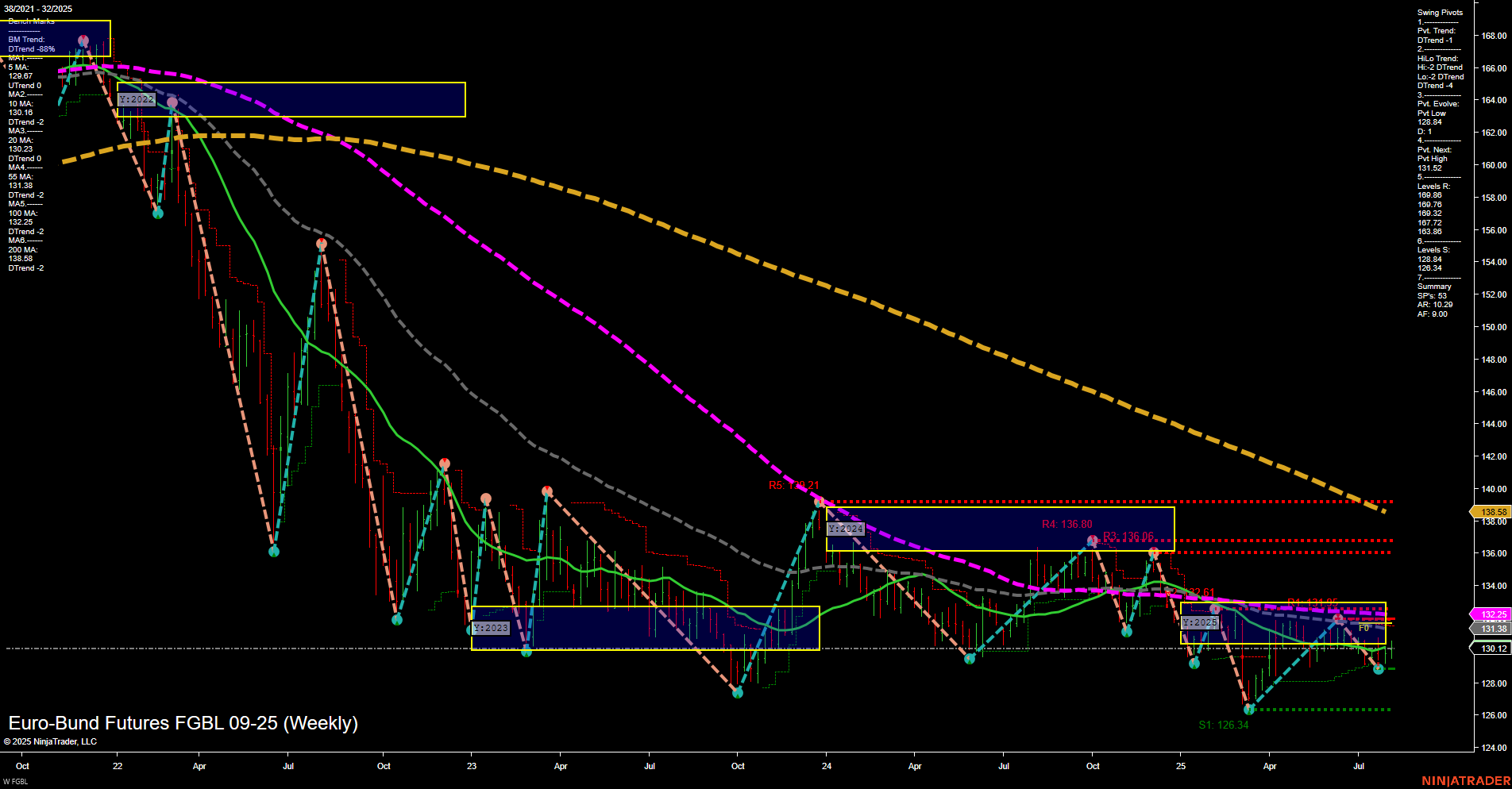This screenshot has width=1512, height=789.
Task: Click the Jul label on the time axis
Action: pyautogui.click(x=288, y=766)
